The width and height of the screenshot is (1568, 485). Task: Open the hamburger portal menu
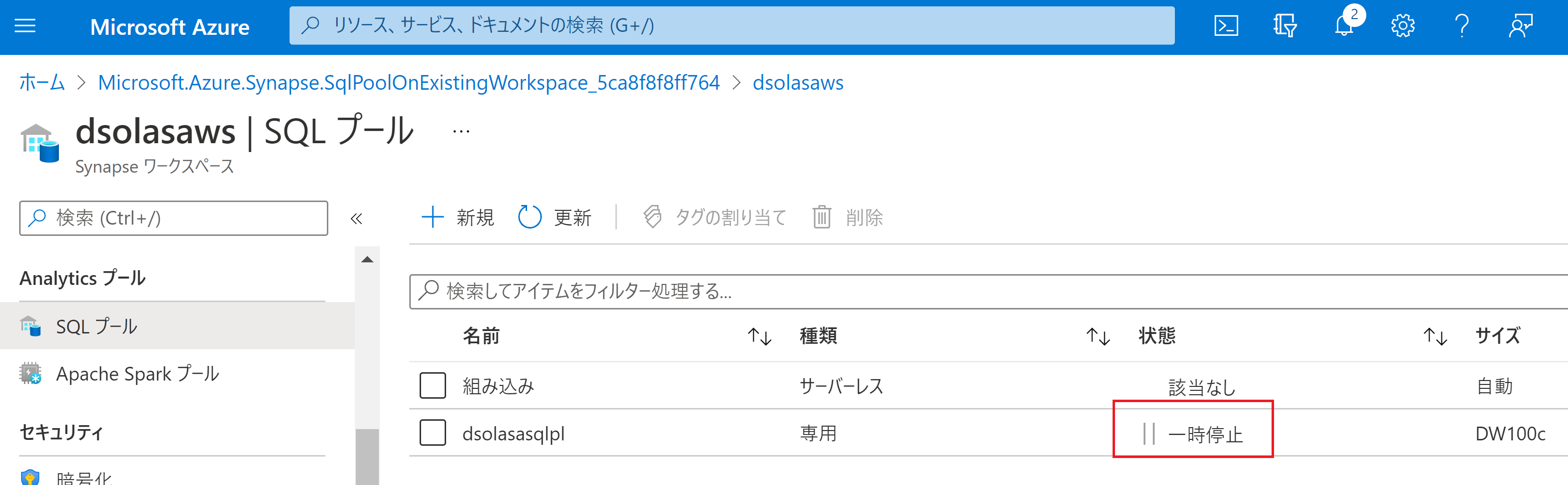point(25,26)
